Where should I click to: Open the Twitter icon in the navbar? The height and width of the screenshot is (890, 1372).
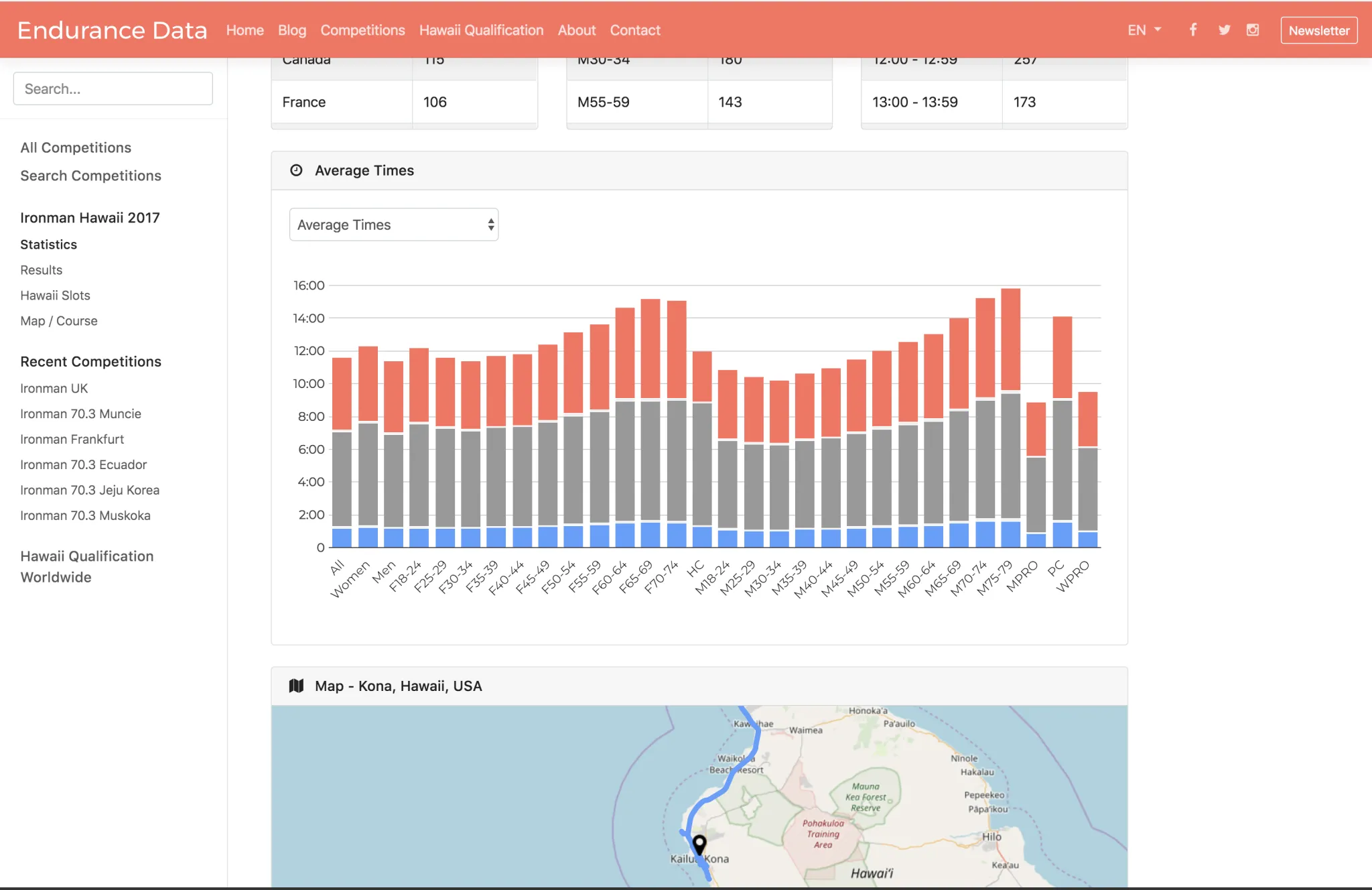(x=1223, y=29)
